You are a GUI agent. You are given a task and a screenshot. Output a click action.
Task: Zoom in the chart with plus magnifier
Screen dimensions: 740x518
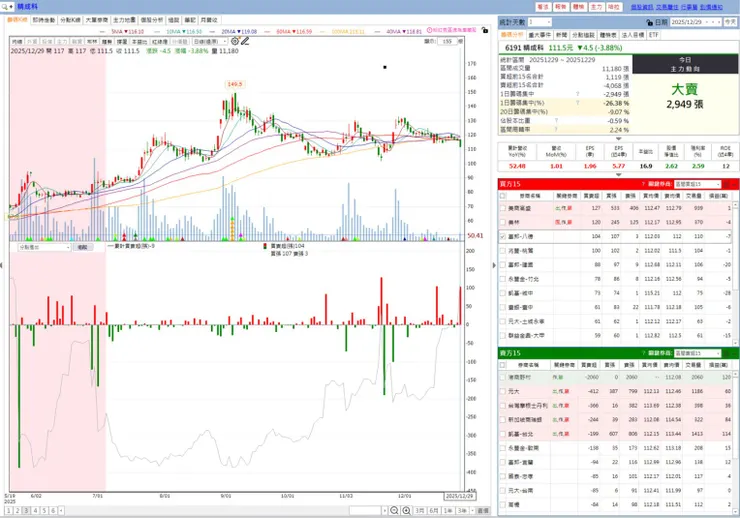(x=406, y=510)
